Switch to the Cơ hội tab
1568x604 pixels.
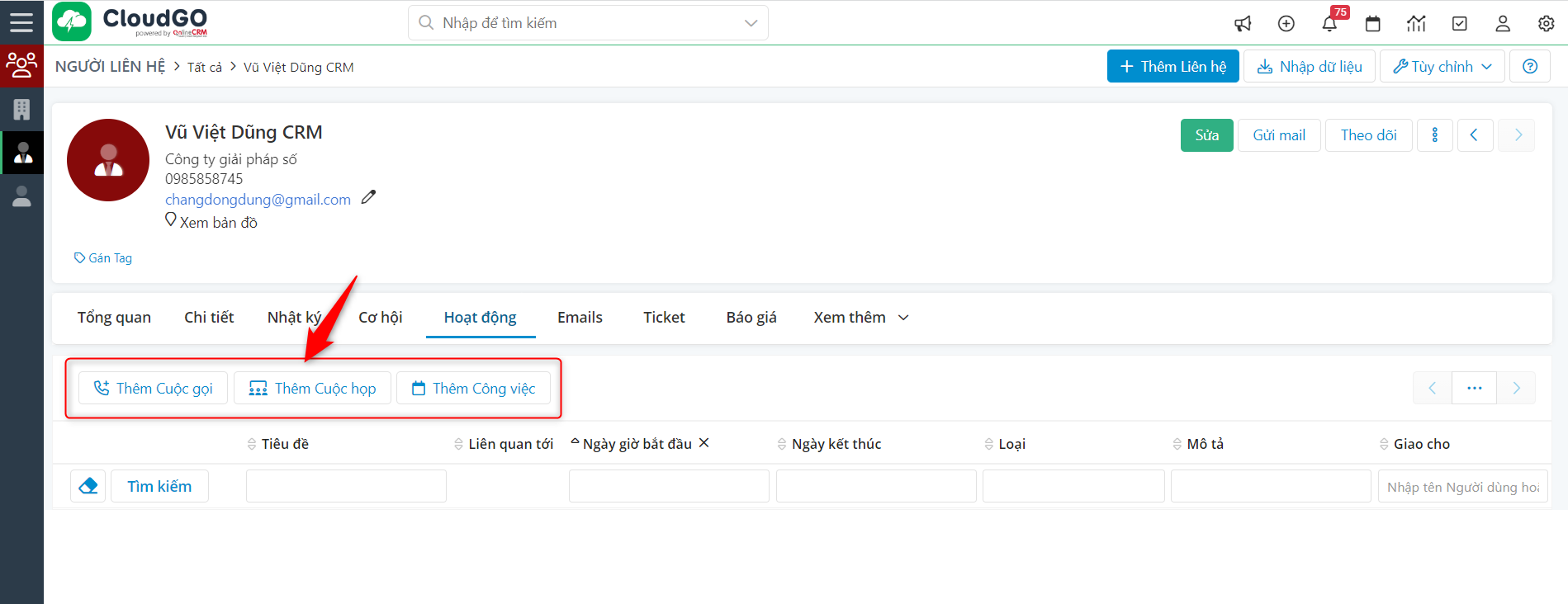click(380, 318)
